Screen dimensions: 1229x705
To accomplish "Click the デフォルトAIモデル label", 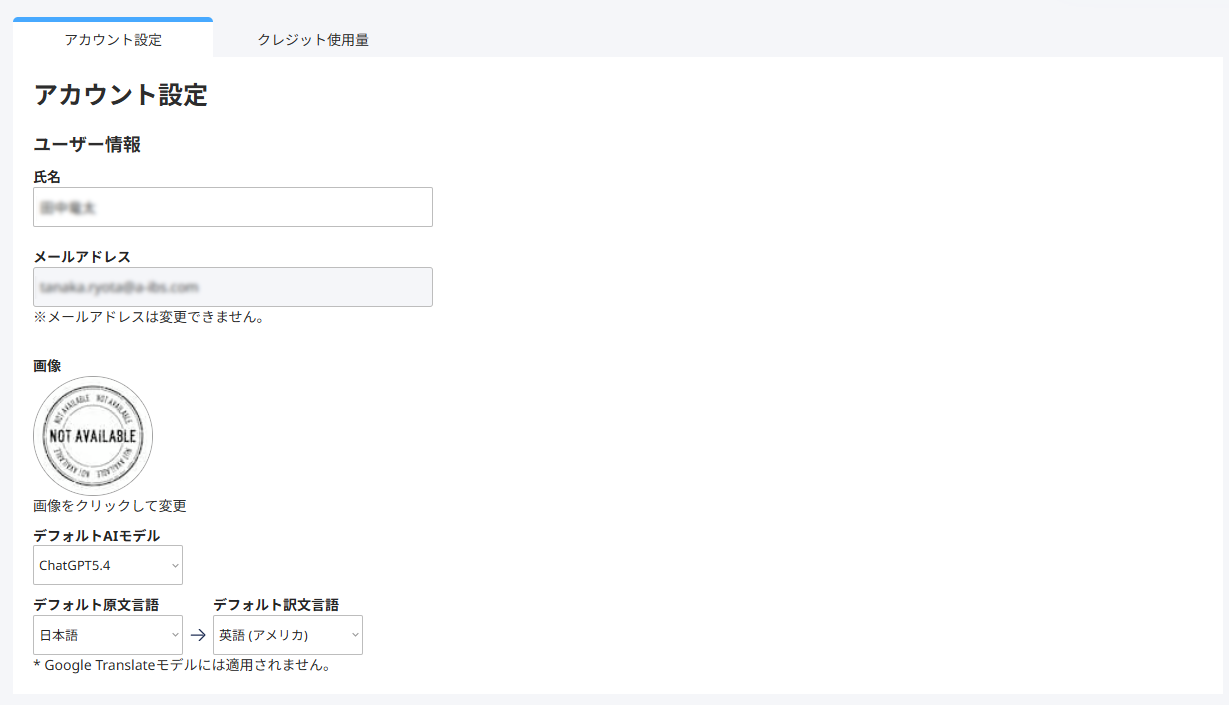I will (x=96, y=536).
